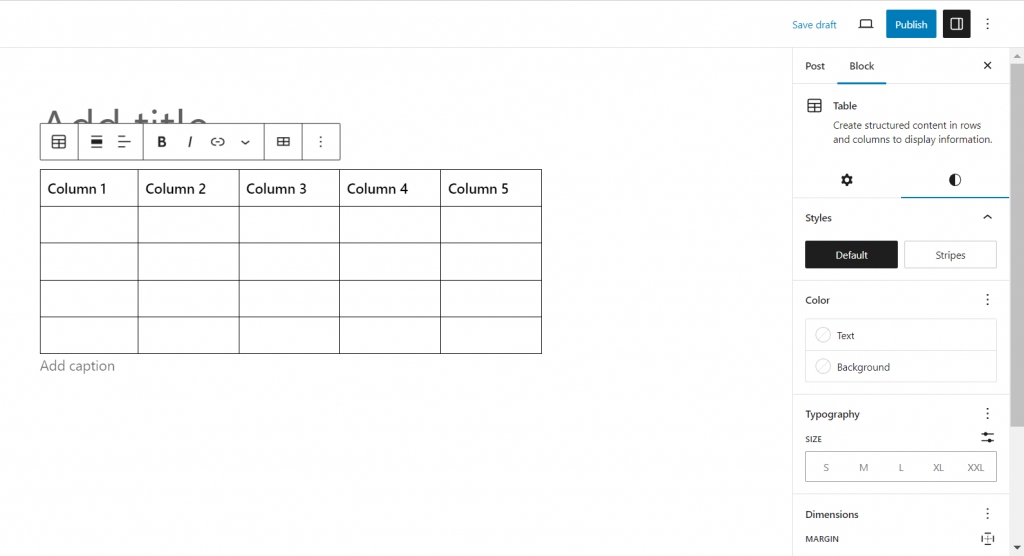Open Edit table icon in toolbar
The width and height of the screenshot is (1024, 556).
click(x=283, y=142)
